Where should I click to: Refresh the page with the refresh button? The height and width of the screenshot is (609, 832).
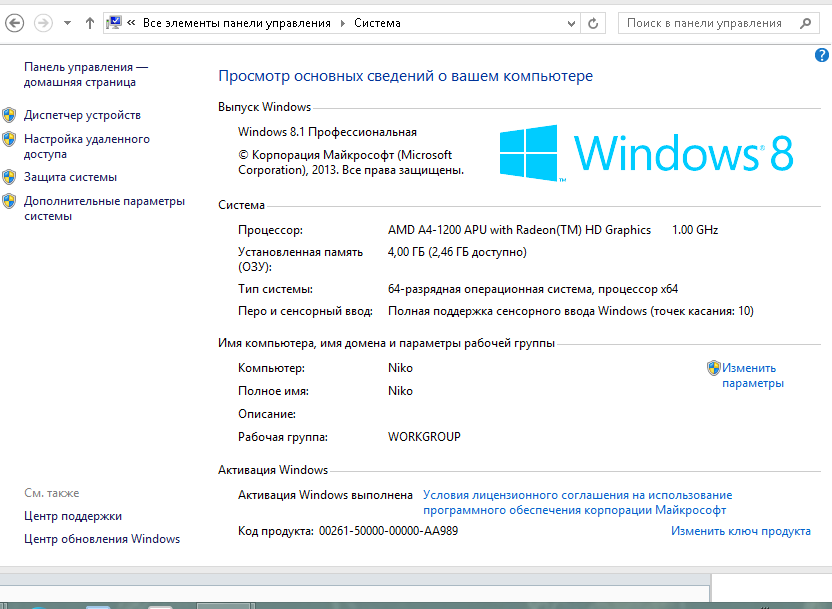point(593,23)
